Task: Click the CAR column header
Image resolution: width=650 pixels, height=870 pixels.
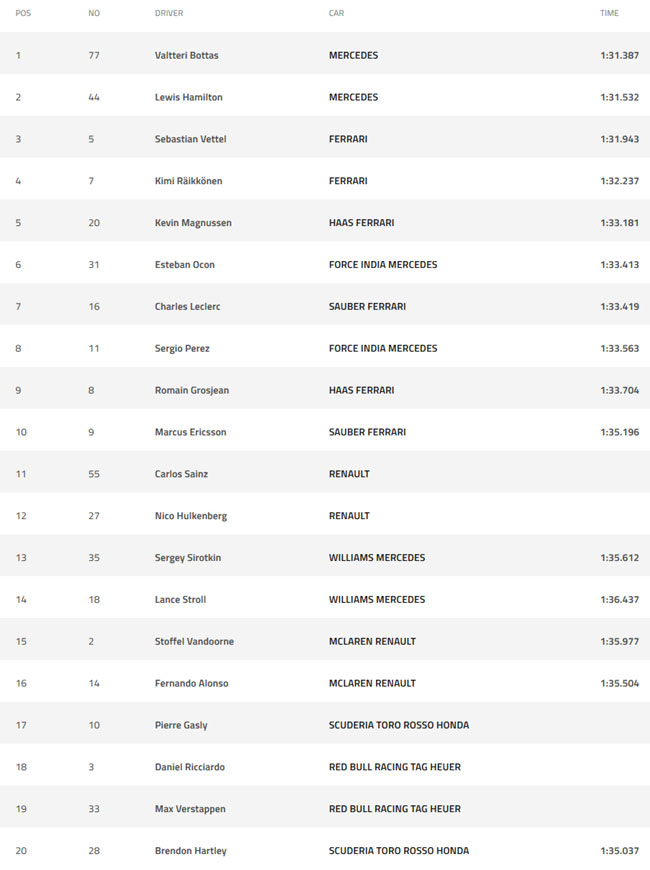Action: pyautogui.click(x=336, y=13)
